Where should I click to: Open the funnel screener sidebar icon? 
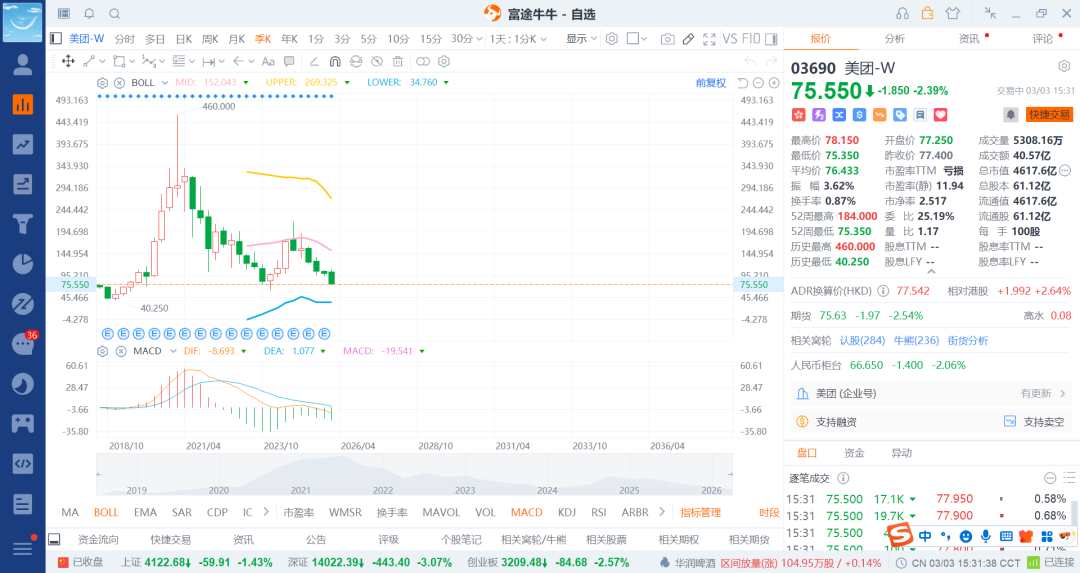coord(23,224)
